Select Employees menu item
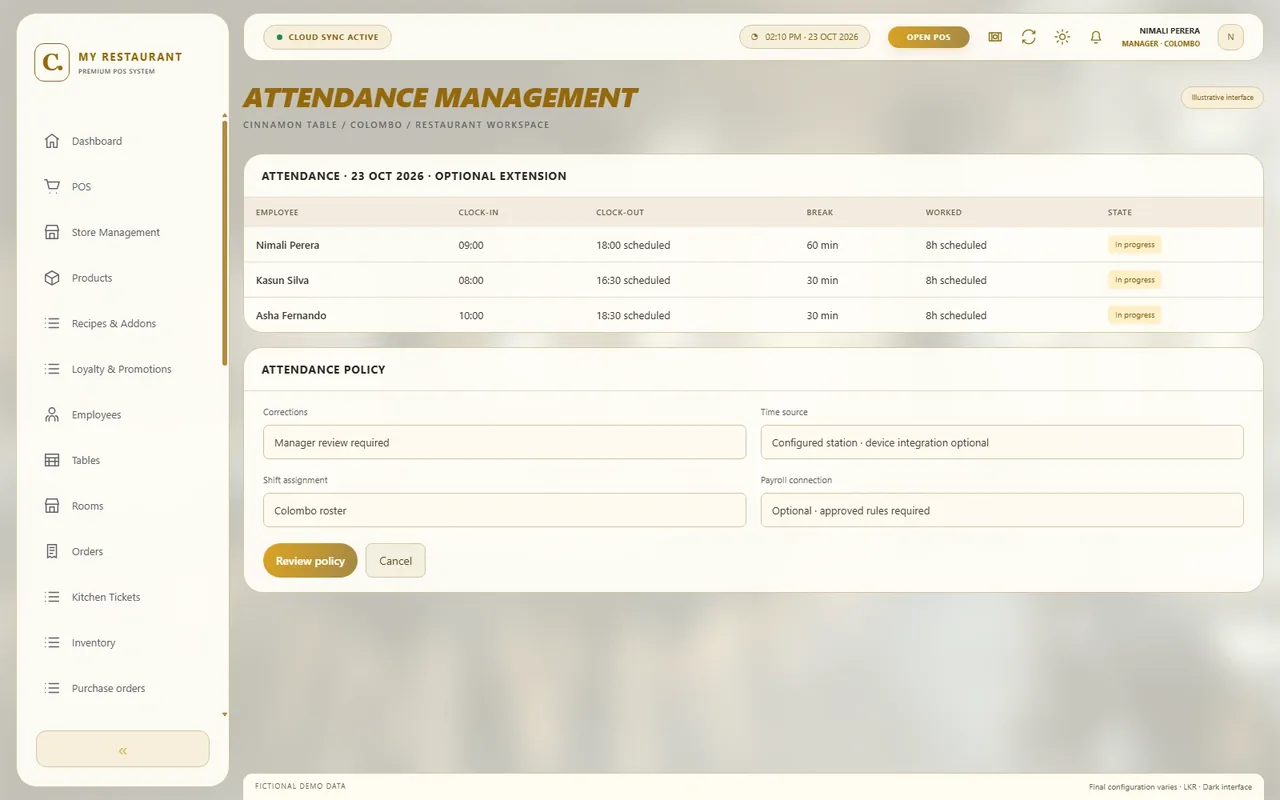Image resolution: width=1280 pixels, height=800 pixels. (122, 415)
